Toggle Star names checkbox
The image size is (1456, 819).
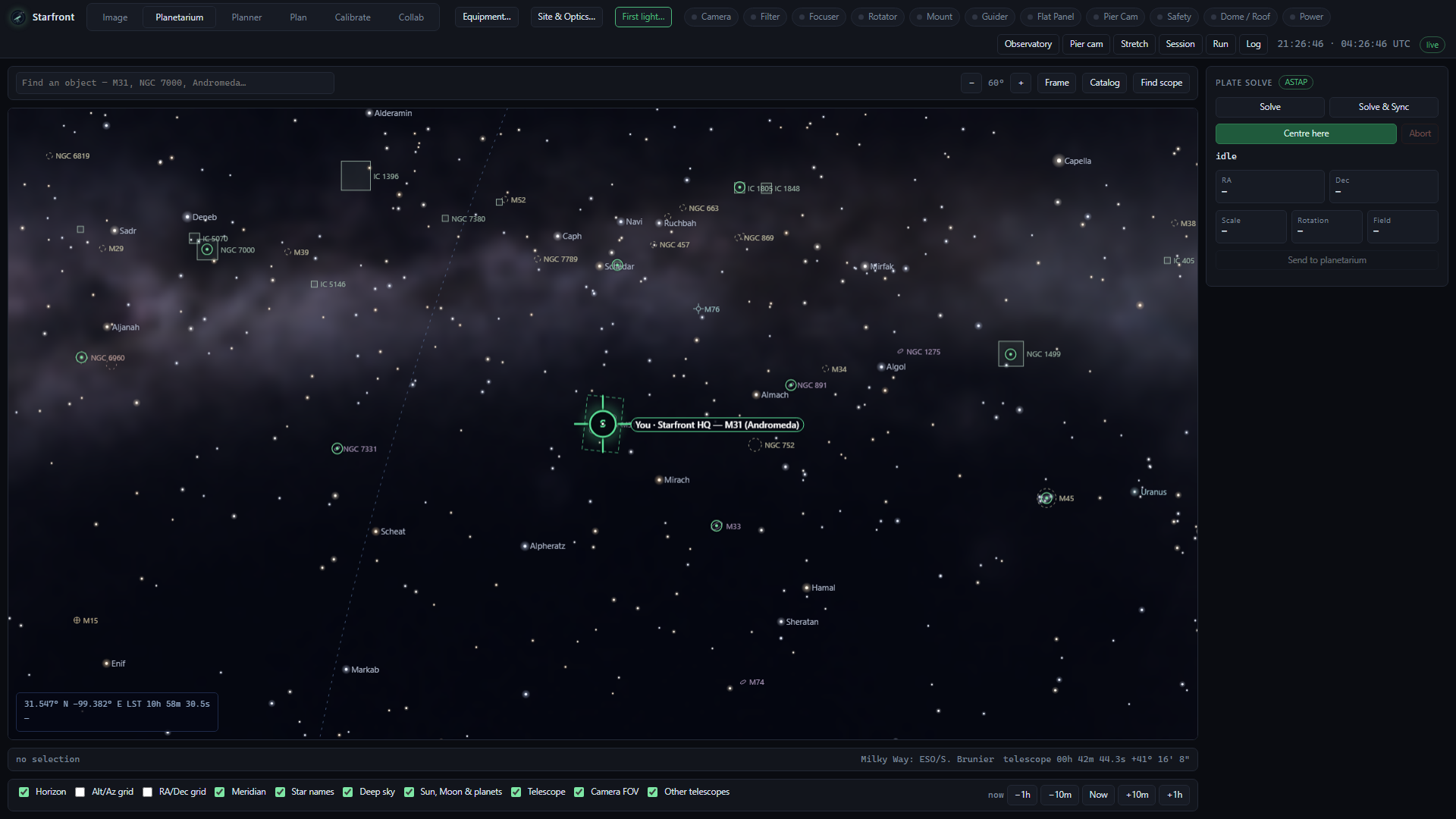click(281, 792)
